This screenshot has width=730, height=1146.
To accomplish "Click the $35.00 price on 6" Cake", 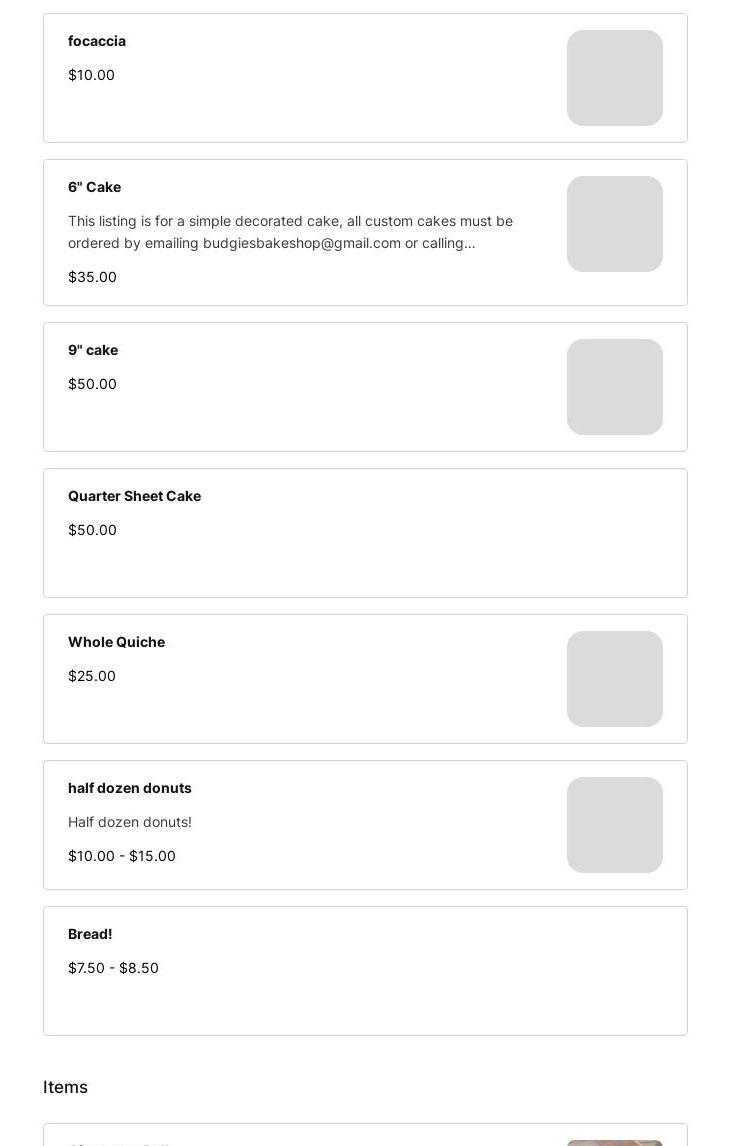I will pyautogui.click(x=92, y=277).
